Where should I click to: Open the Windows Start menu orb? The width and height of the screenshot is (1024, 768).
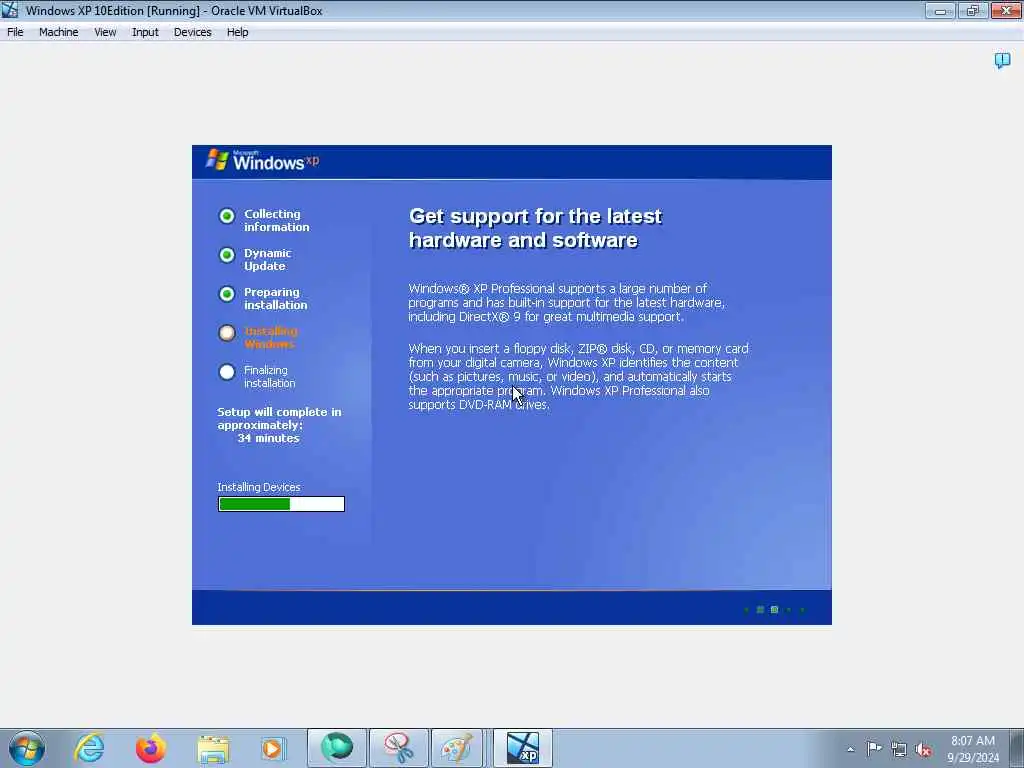coord(27,748)
